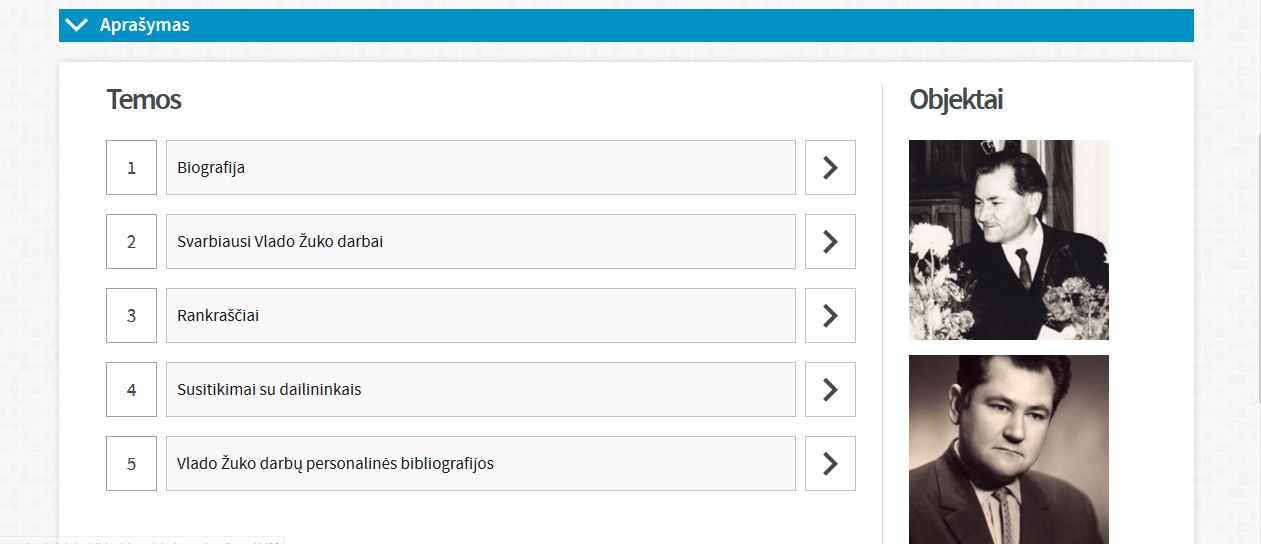Select number 4 topic box

tap(131, 389)
